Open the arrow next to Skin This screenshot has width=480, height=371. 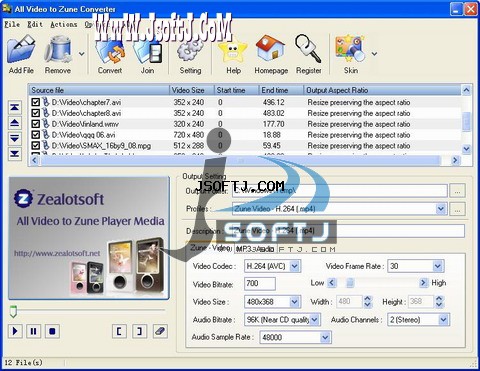click(374, 53)
